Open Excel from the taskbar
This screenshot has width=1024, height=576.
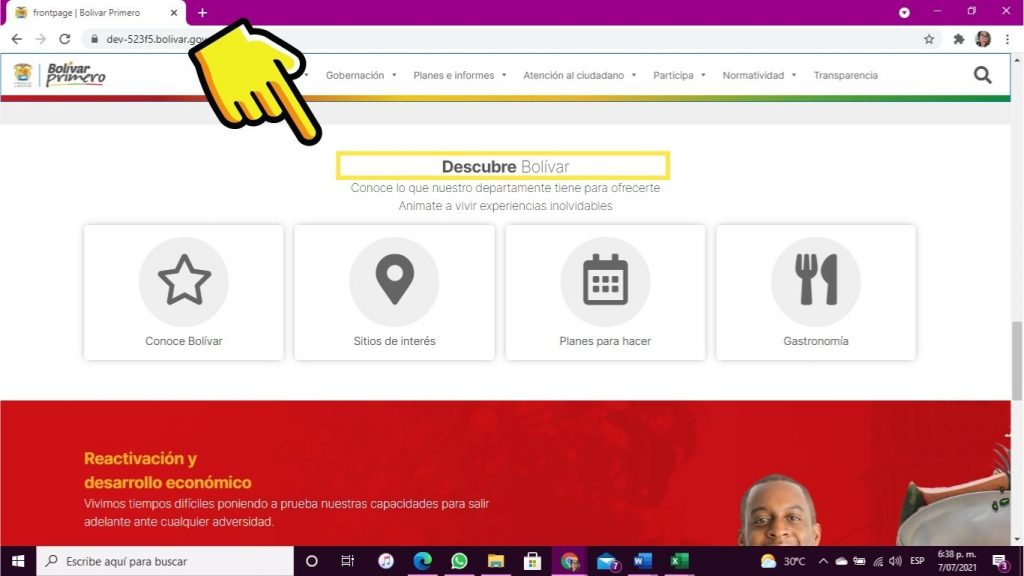679,561
